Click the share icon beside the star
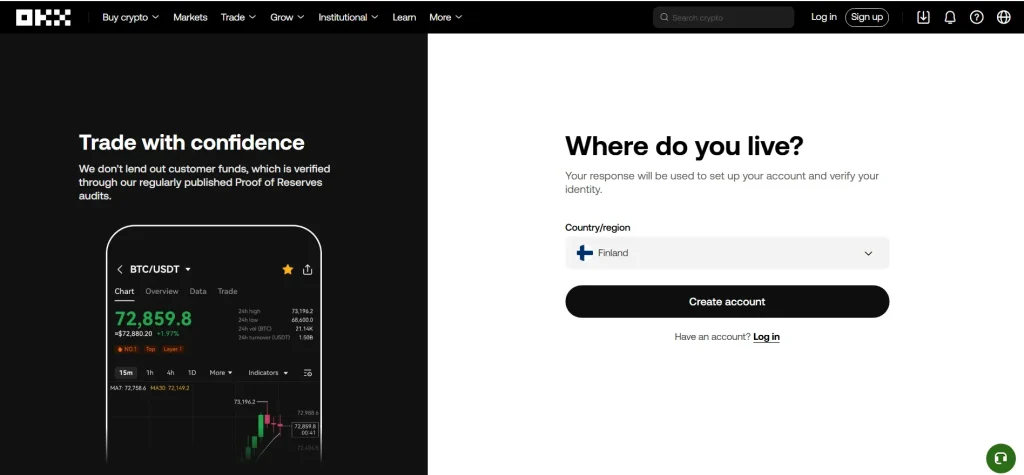Viewport: 1024px width, 475px height. [307, 269]
